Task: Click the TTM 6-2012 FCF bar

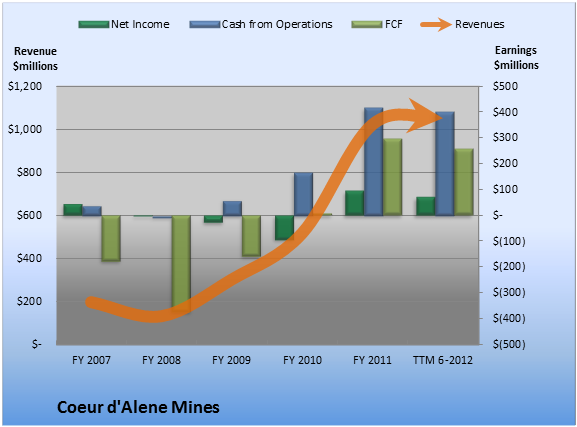Action: (464, 182)
